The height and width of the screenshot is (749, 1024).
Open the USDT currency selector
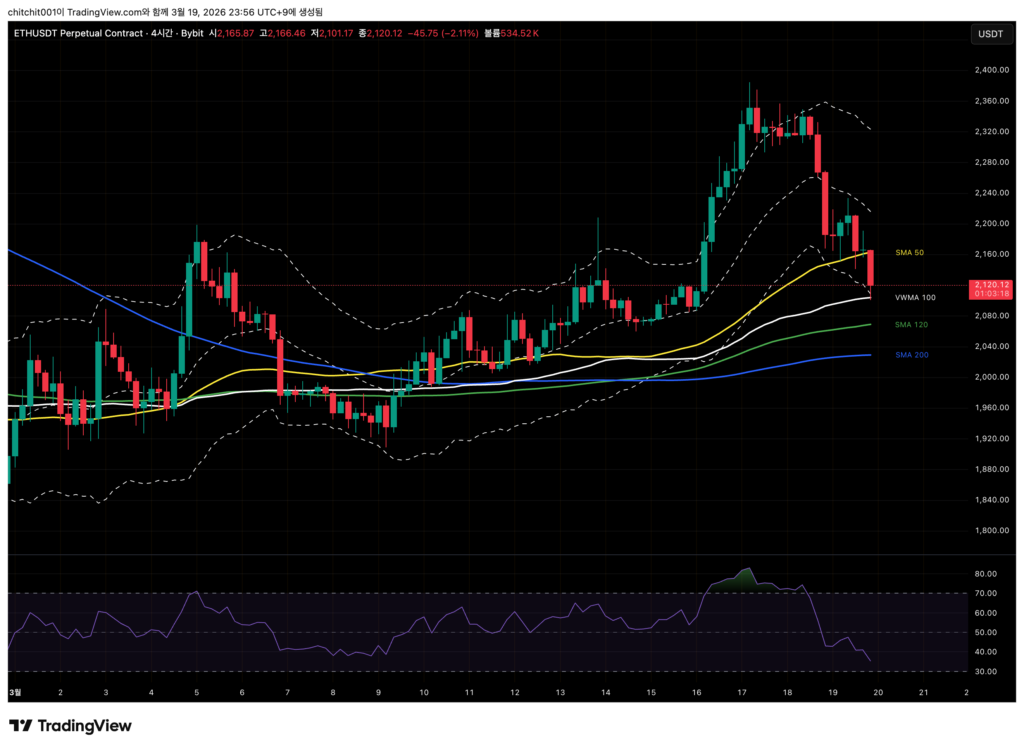click(x=989, y=34)
